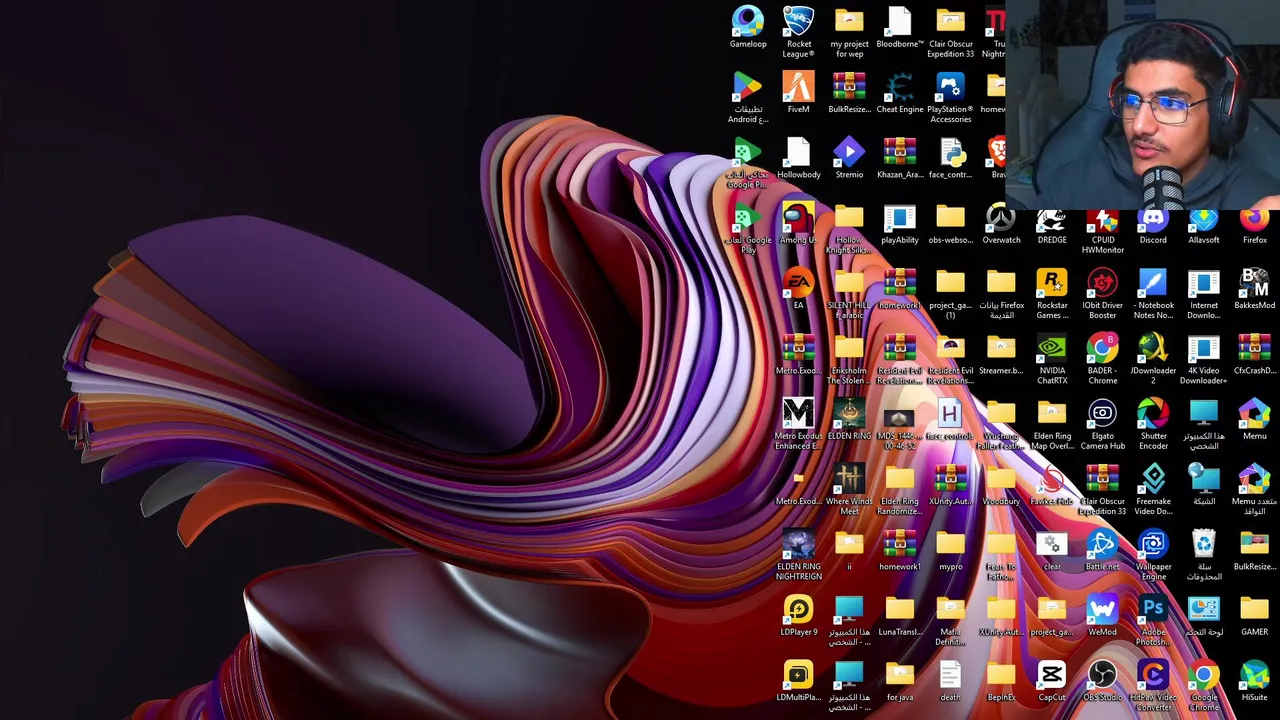Select the SILENT HILL f_arabic folder
1280x720 pixels.
[x=849, y=295]
